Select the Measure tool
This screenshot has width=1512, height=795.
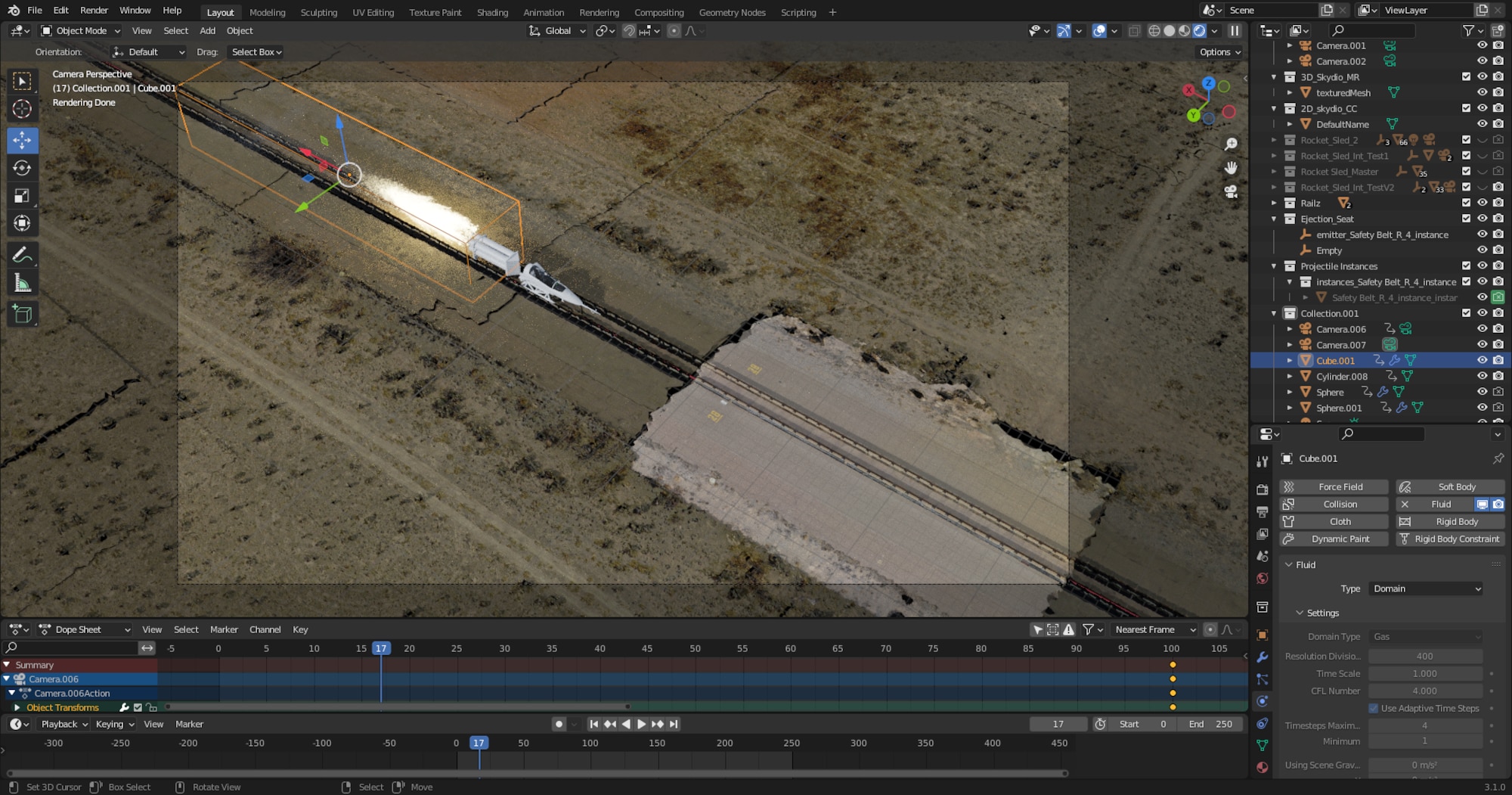22,284
